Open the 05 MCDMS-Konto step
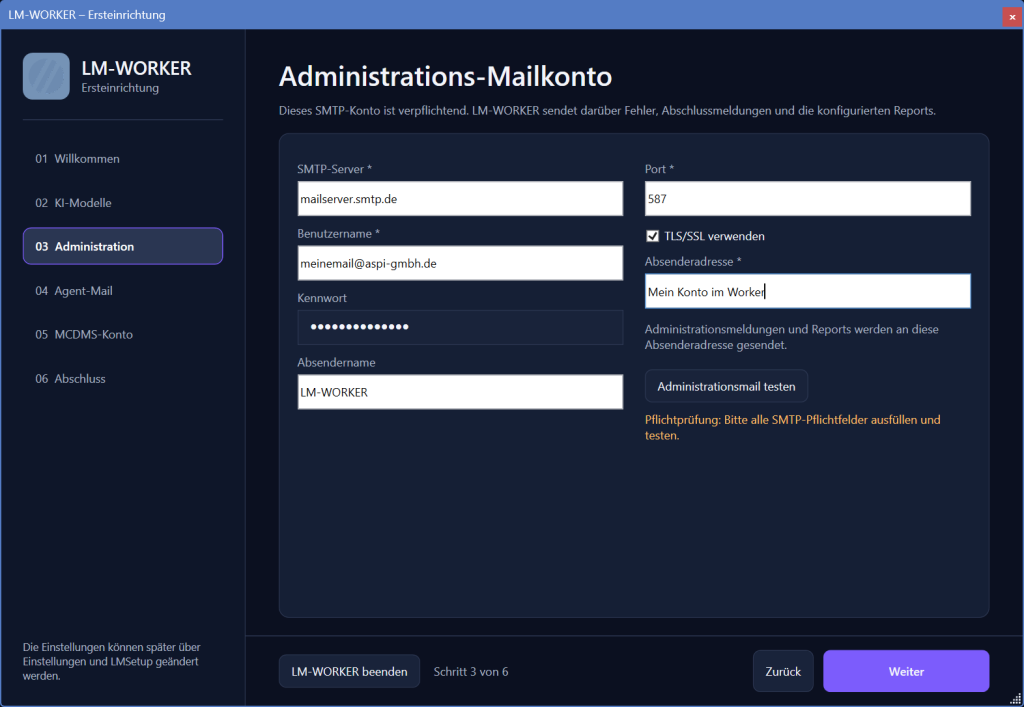This screenshot has width=1024, height=707. (x=123, y=334)
